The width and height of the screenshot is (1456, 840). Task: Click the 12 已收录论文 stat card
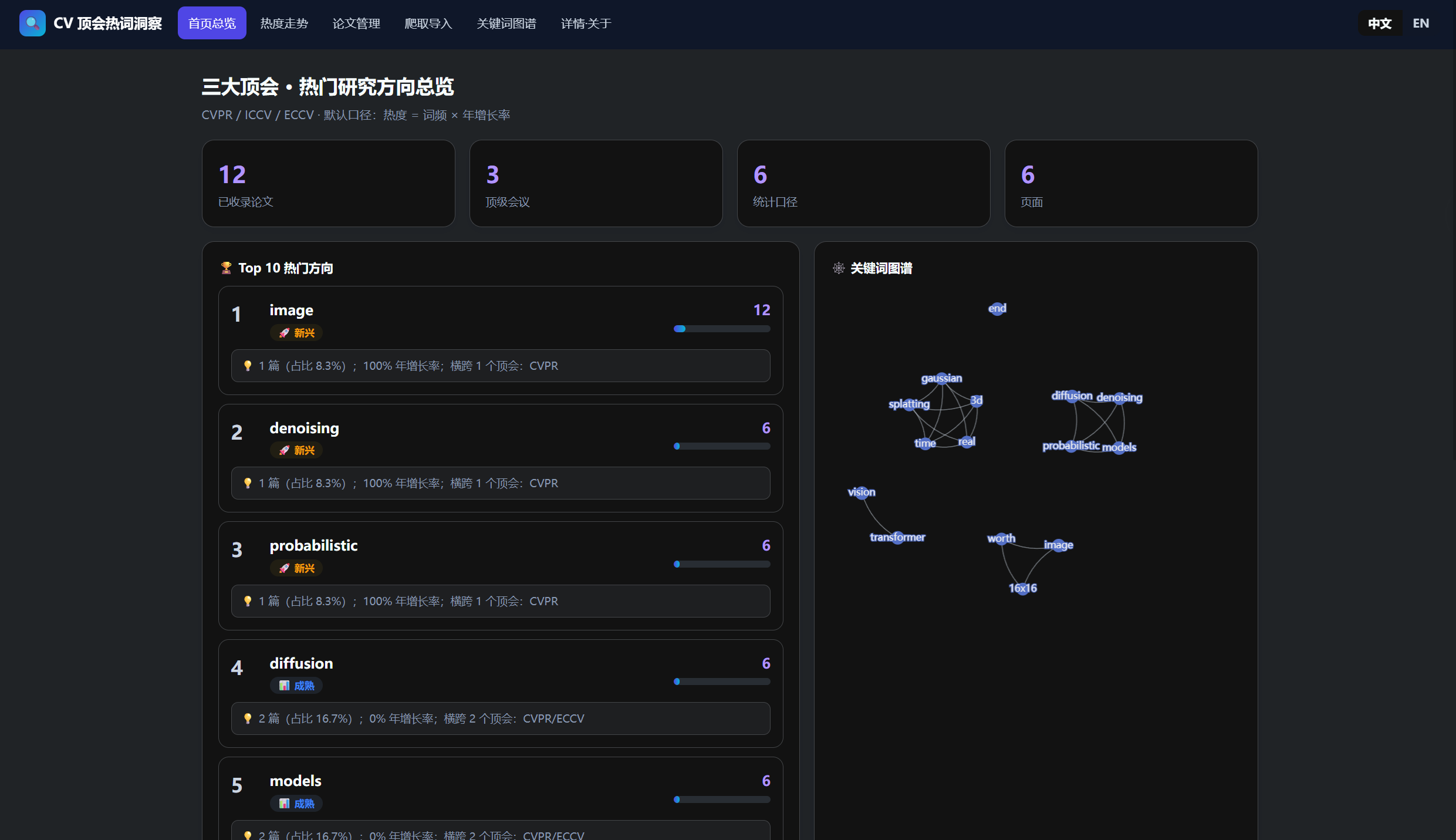pos(329,183)
